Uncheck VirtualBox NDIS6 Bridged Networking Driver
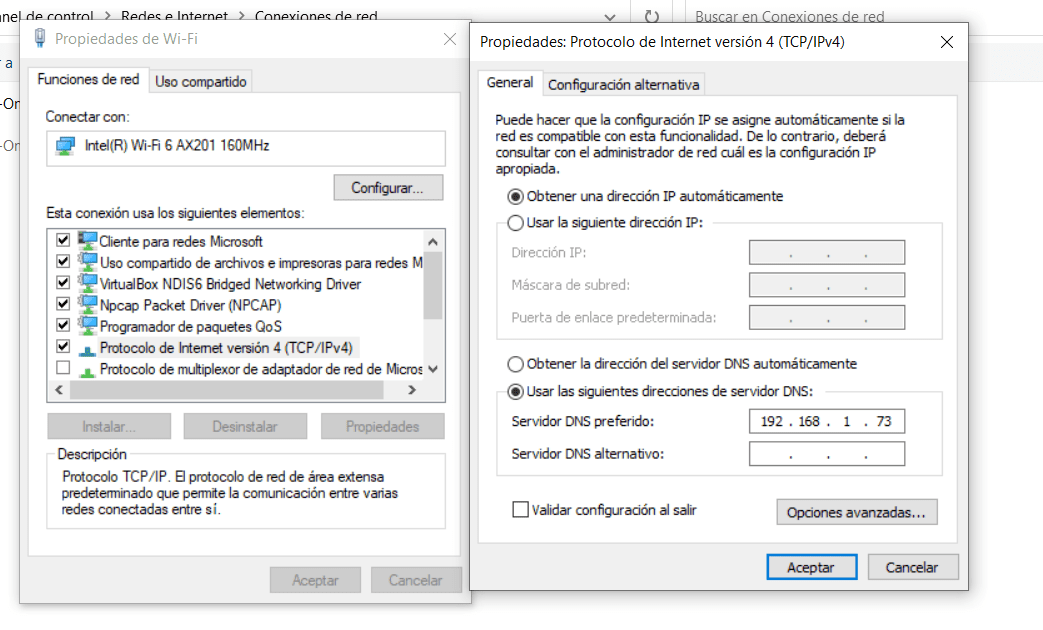1043x630 pixels. [x=63, y=282]
